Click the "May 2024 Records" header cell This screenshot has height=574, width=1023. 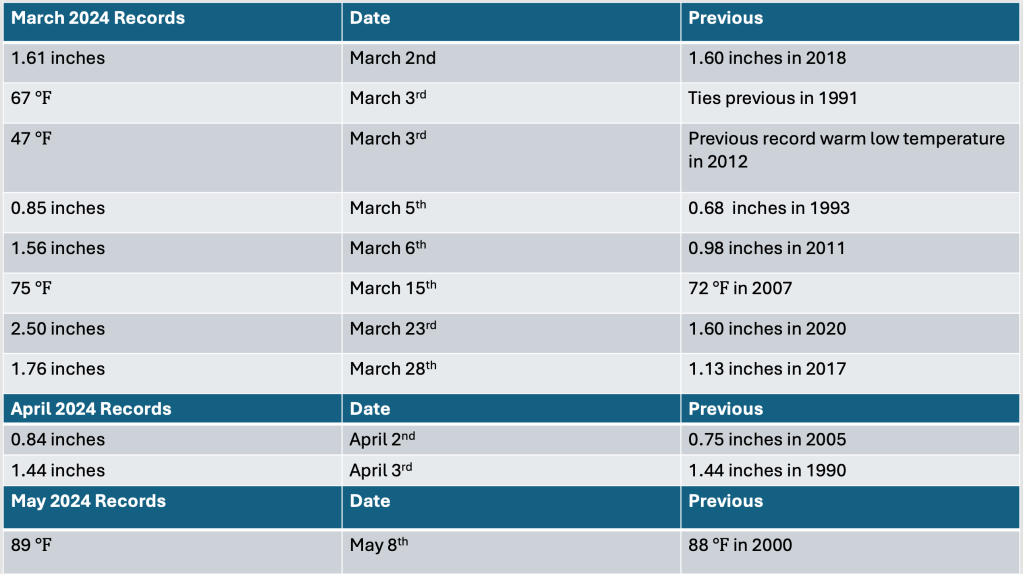point(88,501)
